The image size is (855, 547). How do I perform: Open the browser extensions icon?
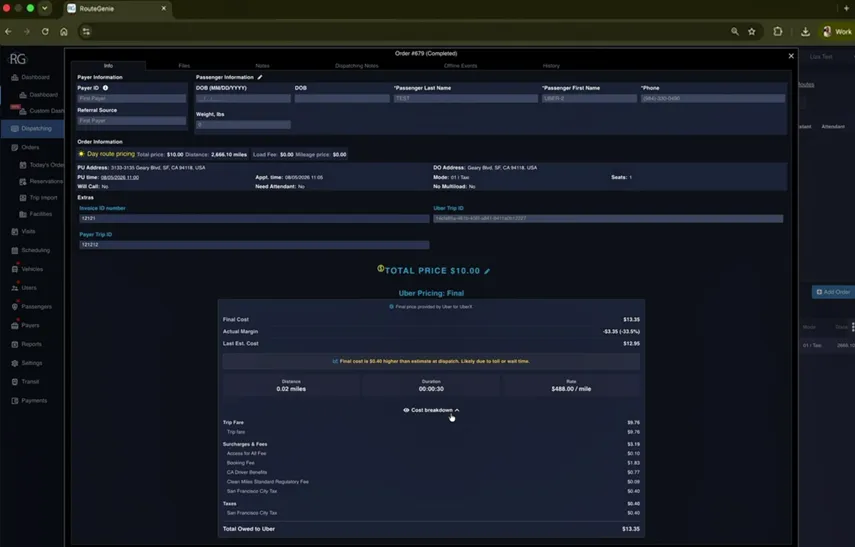click(x=778, y=32)
